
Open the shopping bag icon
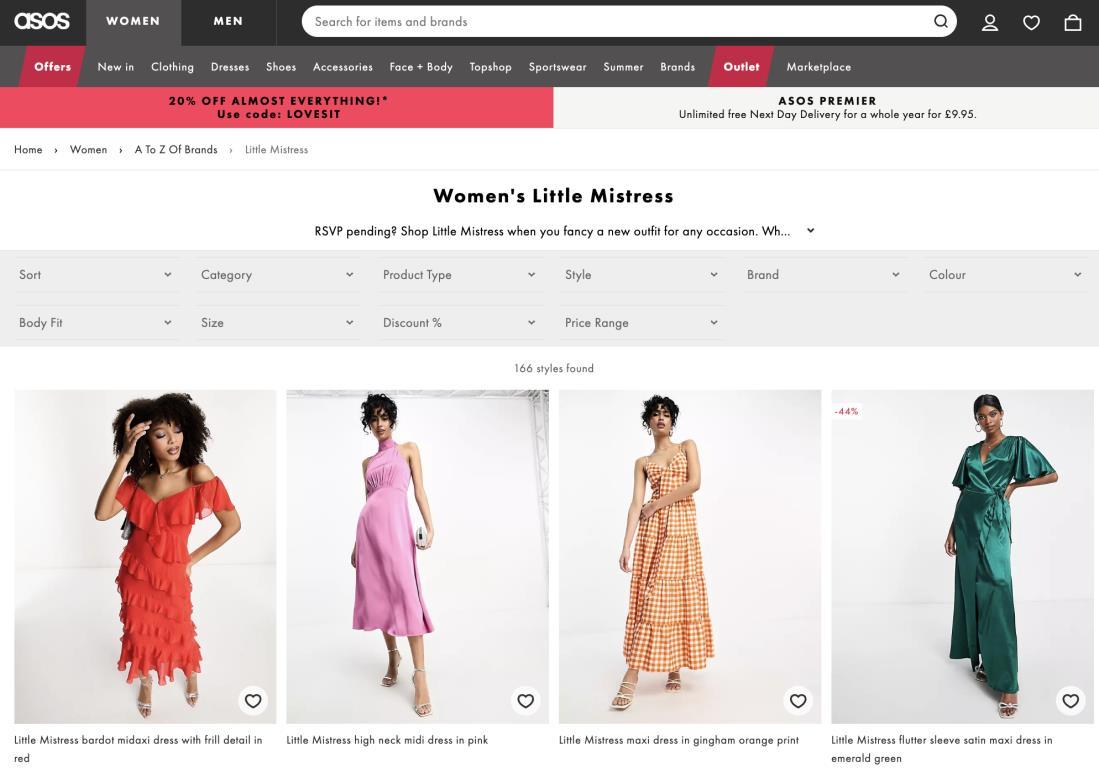[1073, 22]
